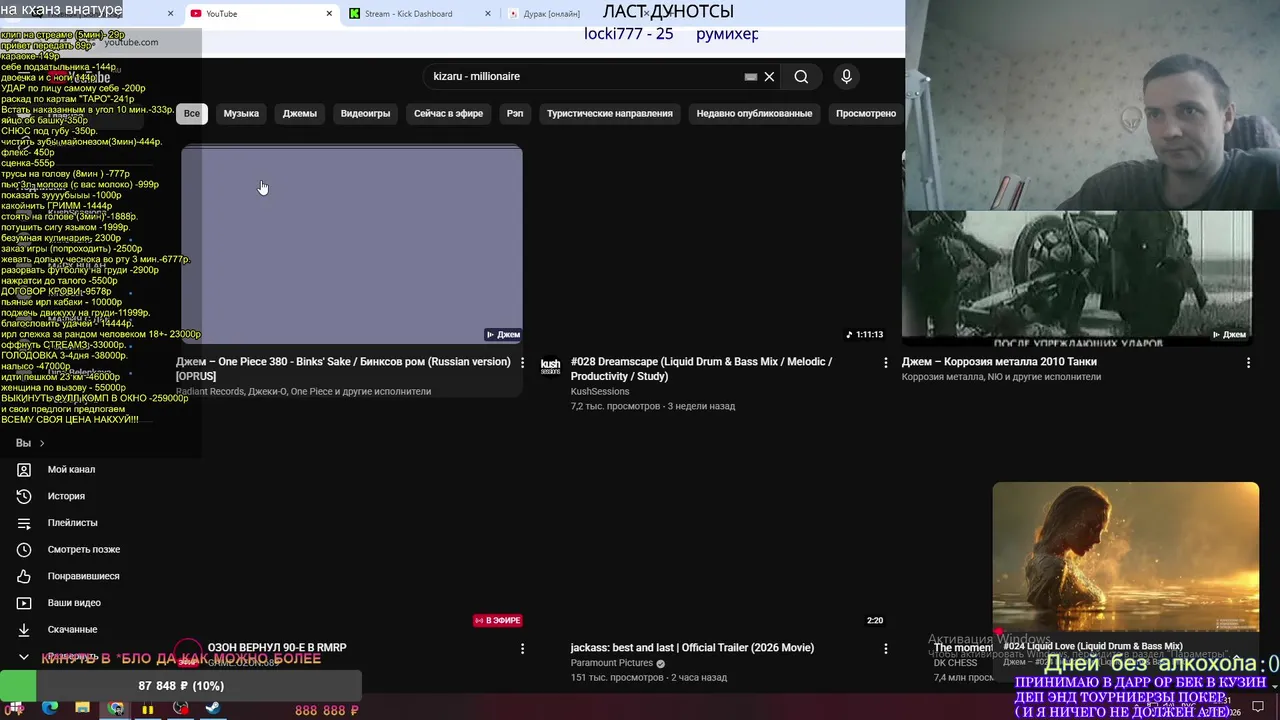Viewport: 1280px width, 720px height.
Task: Switch to Chrome in the taskbar
Action: click(116, 708)
